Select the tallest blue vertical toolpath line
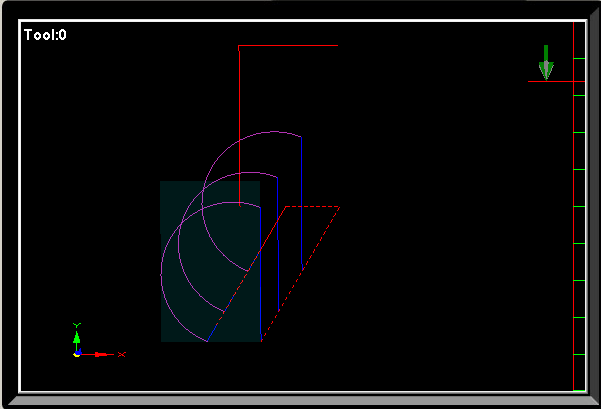 (261, 270)
